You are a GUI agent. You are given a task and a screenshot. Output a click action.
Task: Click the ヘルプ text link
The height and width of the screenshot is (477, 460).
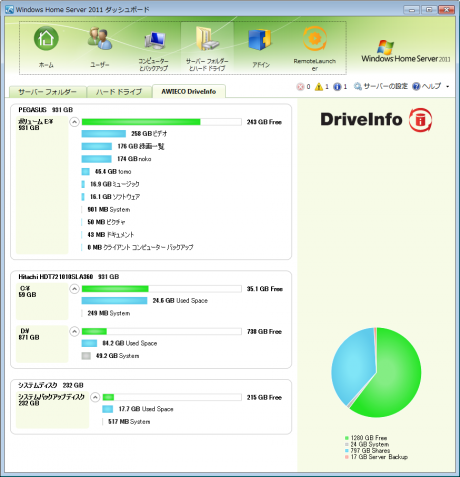pos(431,87)
